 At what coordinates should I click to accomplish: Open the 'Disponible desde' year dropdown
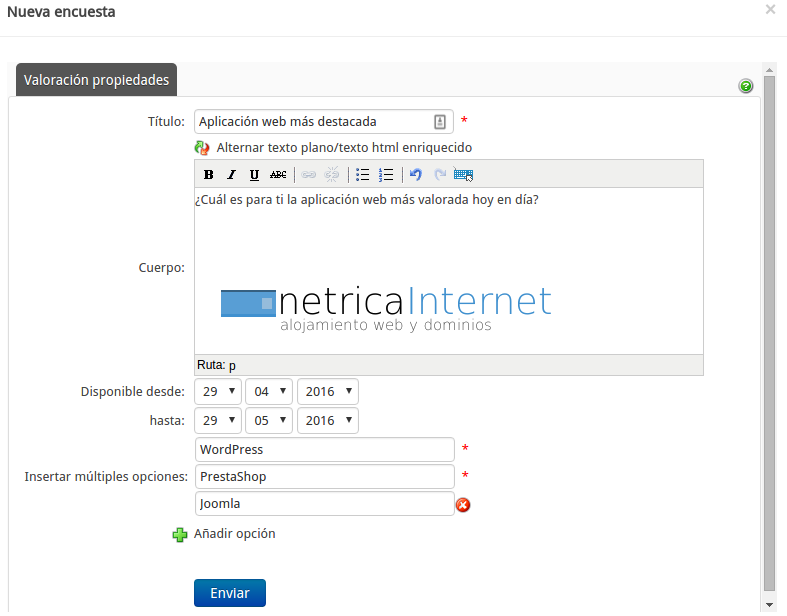(328, 392)
